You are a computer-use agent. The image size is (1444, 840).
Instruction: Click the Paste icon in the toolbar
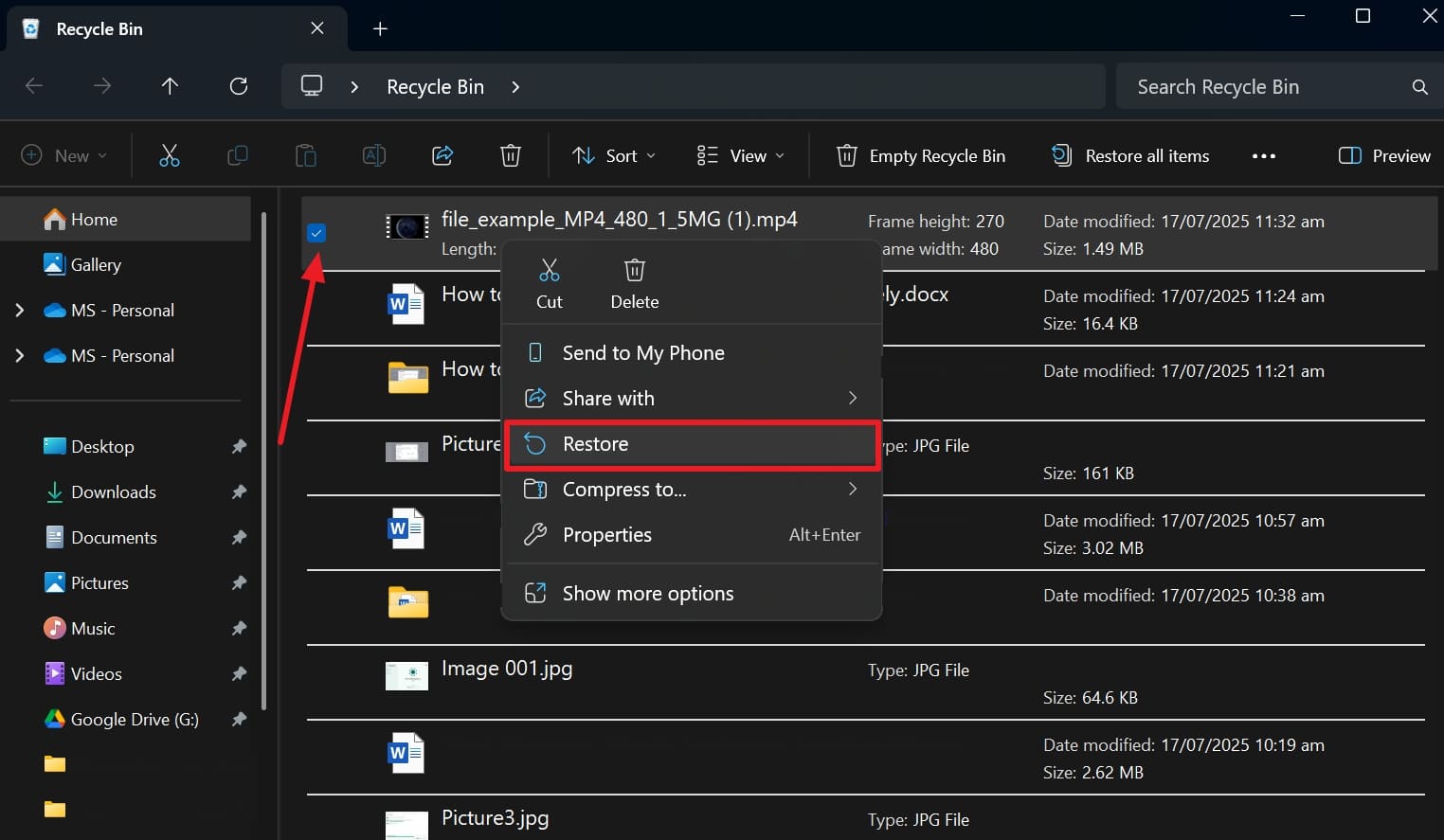[x=306, y=155]
